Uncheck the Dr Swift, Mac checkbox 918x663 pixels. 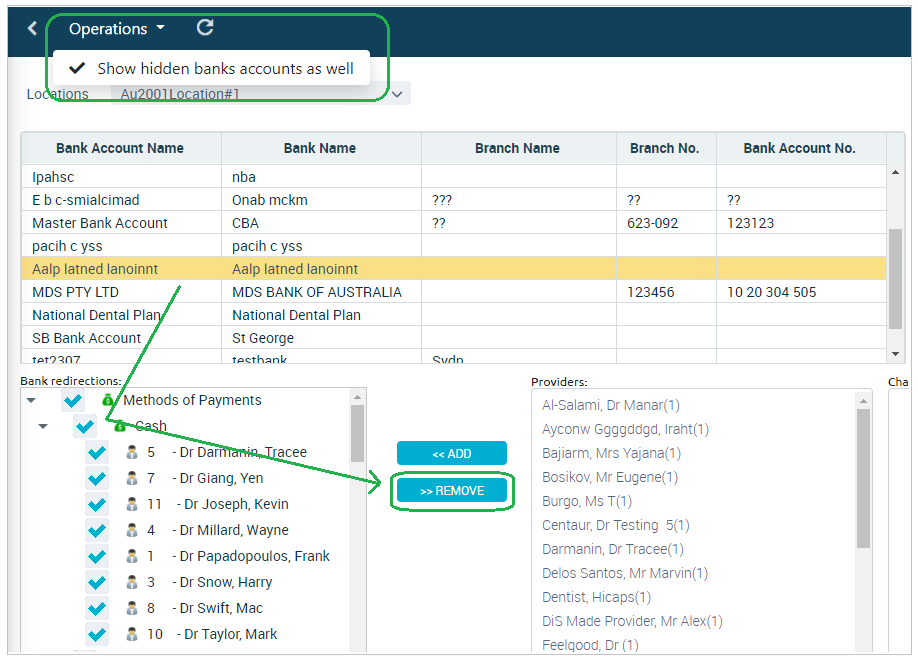tap(97, 608)
